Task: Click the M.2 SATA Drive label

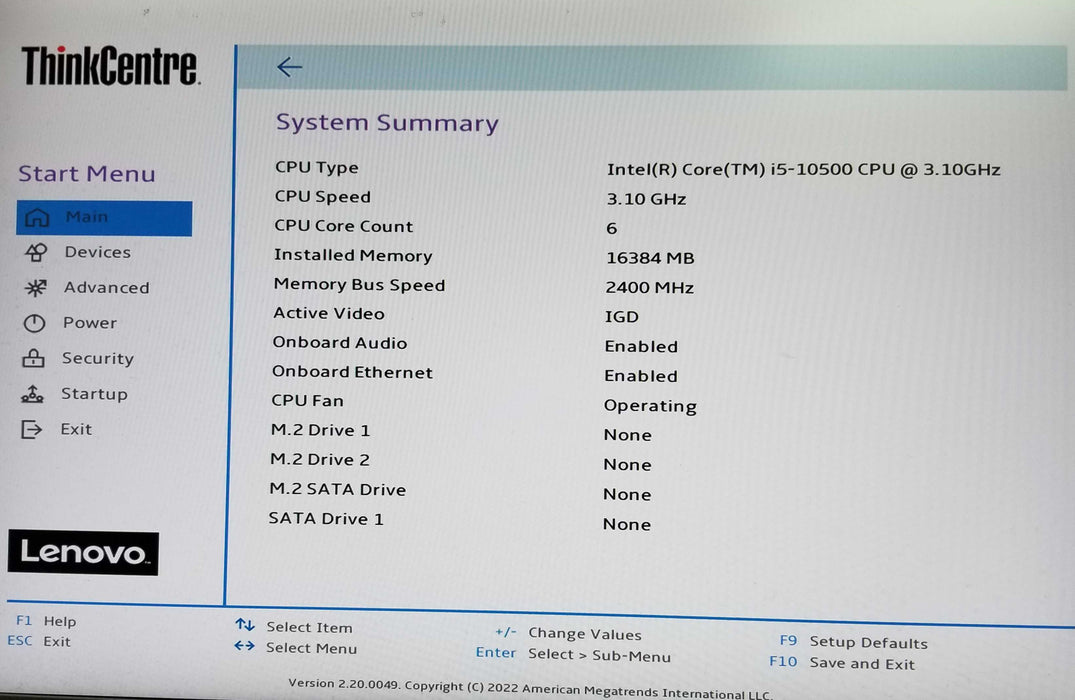Action: tap(337, 490)
